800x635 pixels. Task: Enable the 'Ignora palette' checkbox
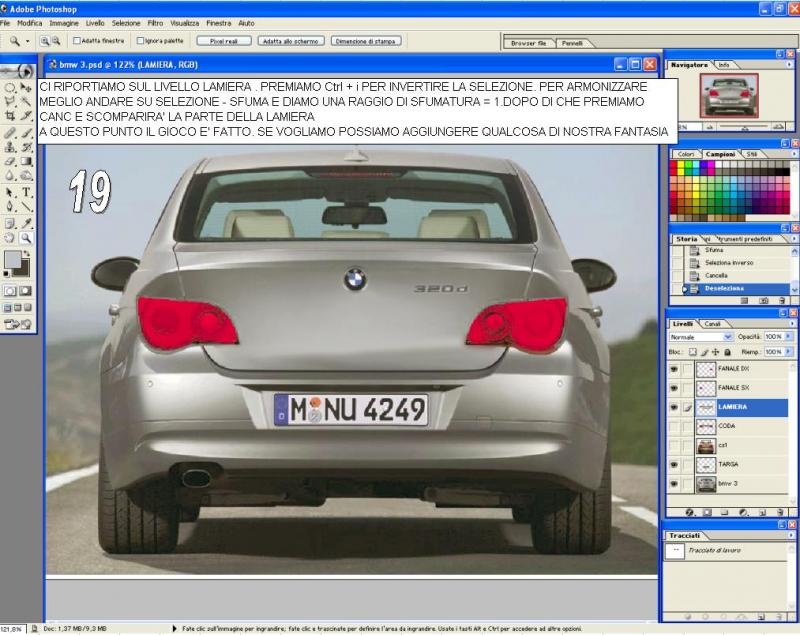140,41
